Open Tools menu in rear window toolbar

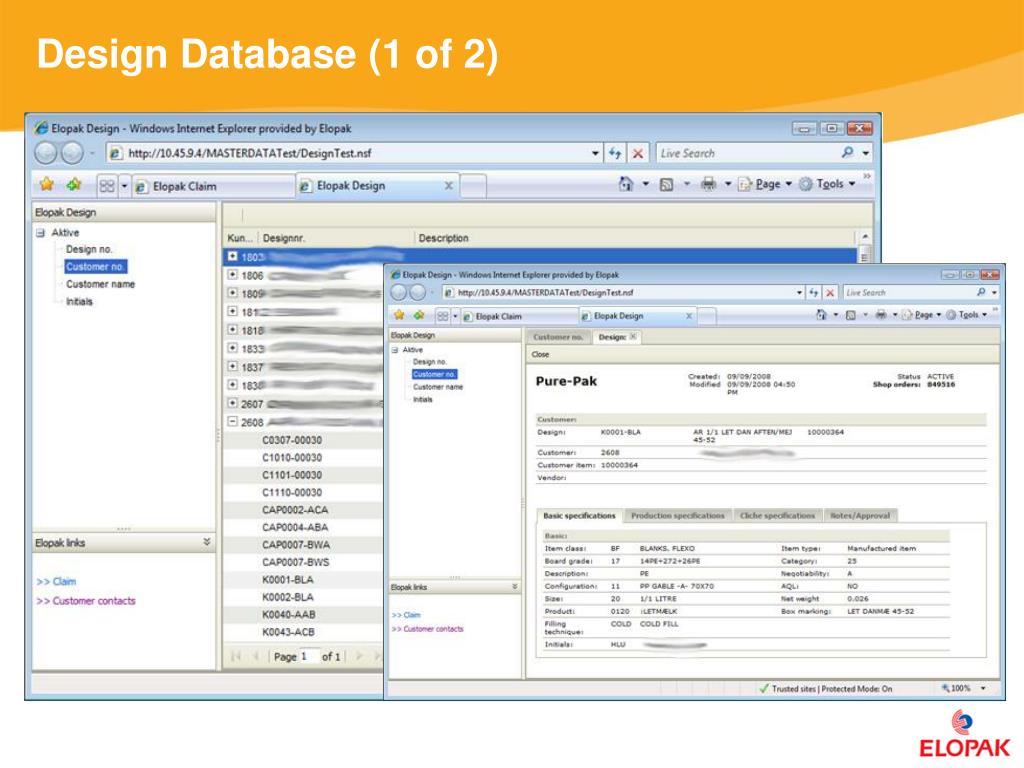827,184
